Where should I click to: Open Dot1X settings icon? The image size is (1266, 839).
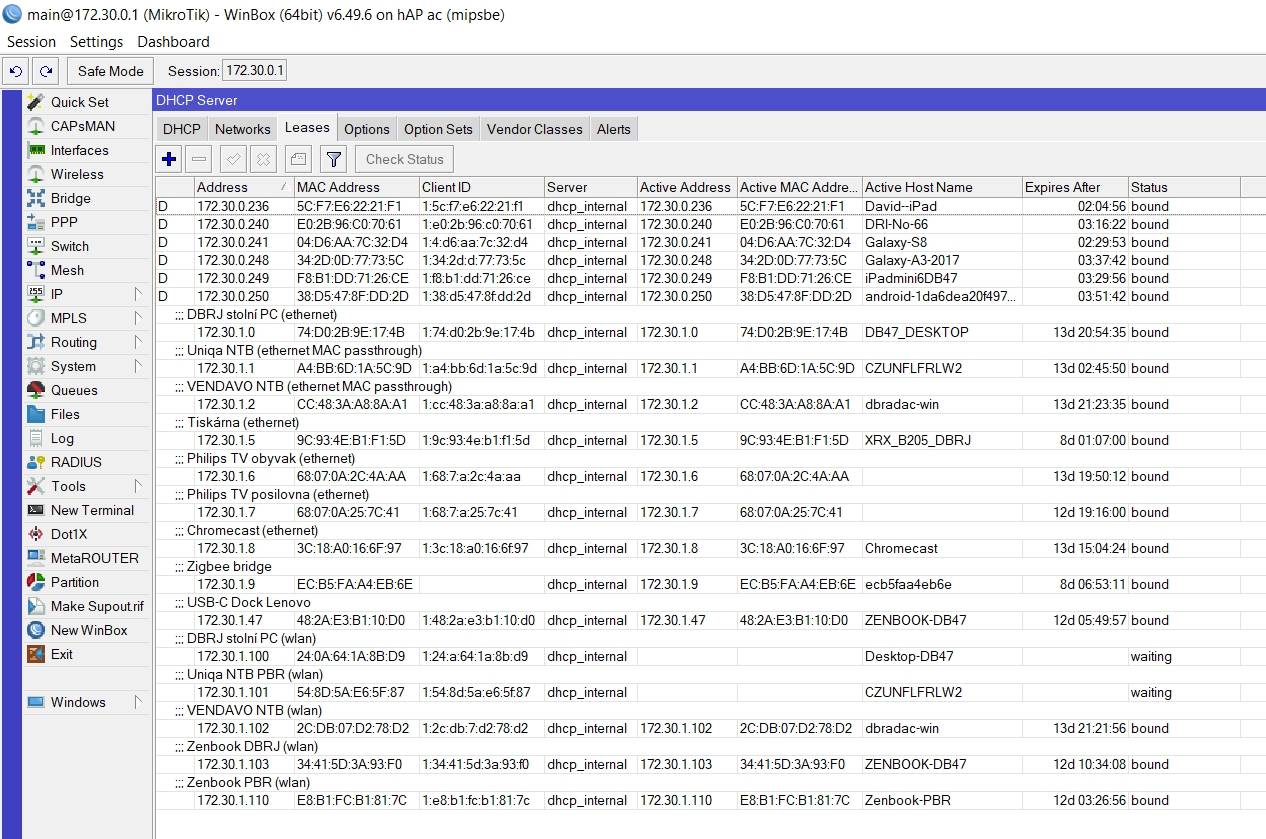36,534
